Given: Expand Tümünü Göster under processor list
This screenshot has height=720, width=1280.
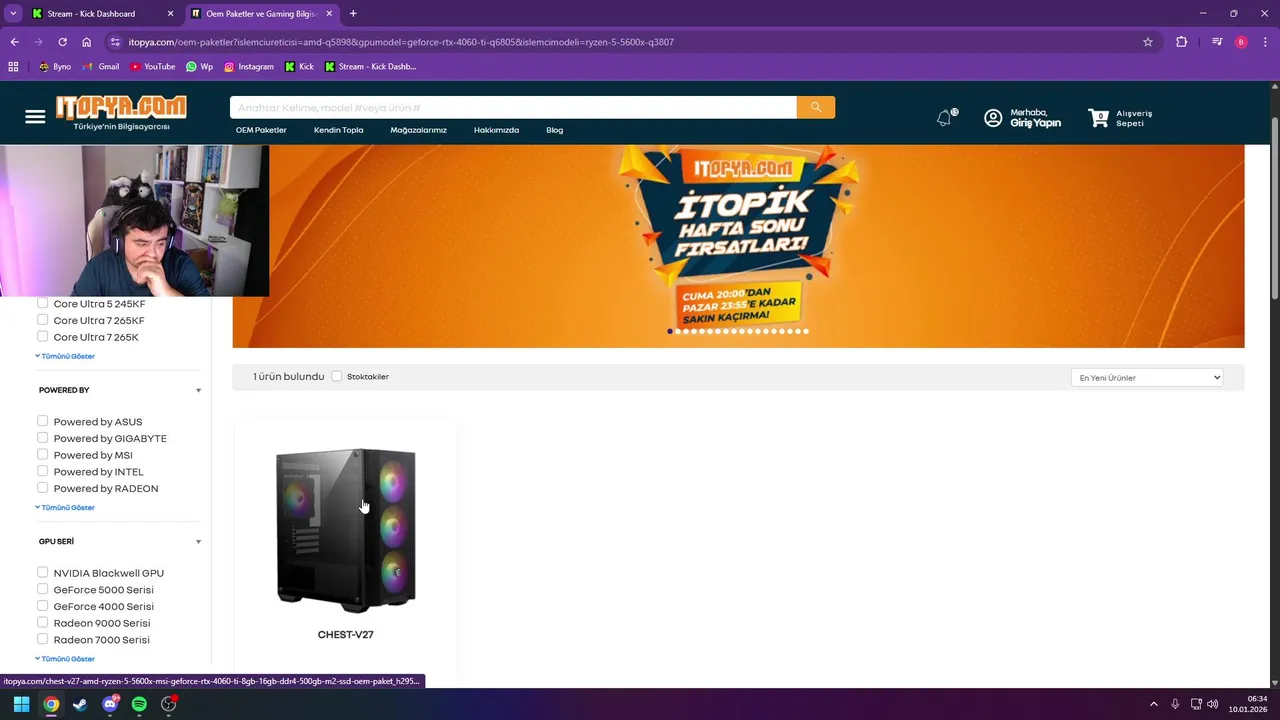Looking at the screenshot, I should tap(65, 356).
